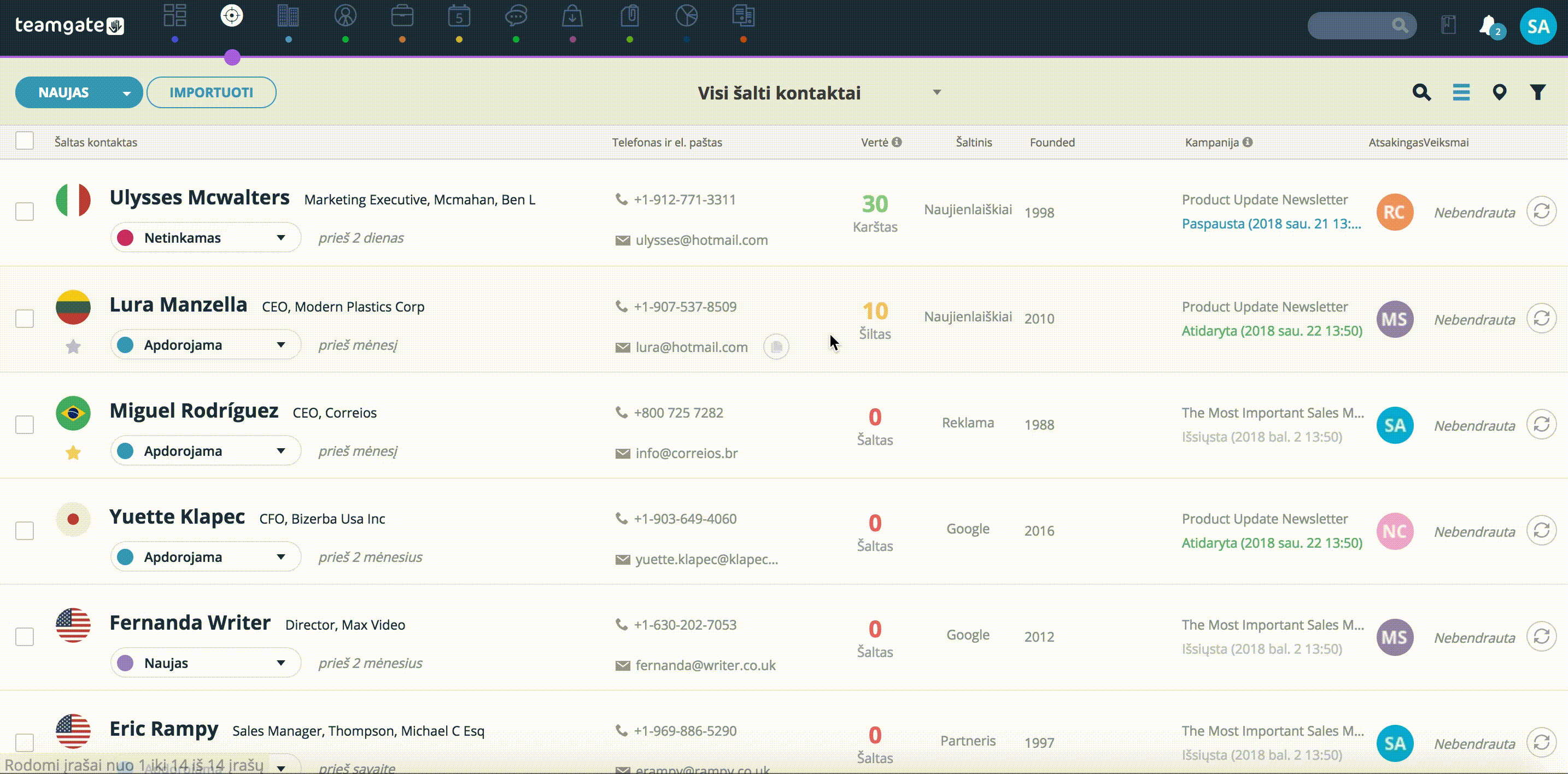Screen dimensions: 1568x774
Task: Toggle the grey star for Lura Manzella
Action: point(73,346)
